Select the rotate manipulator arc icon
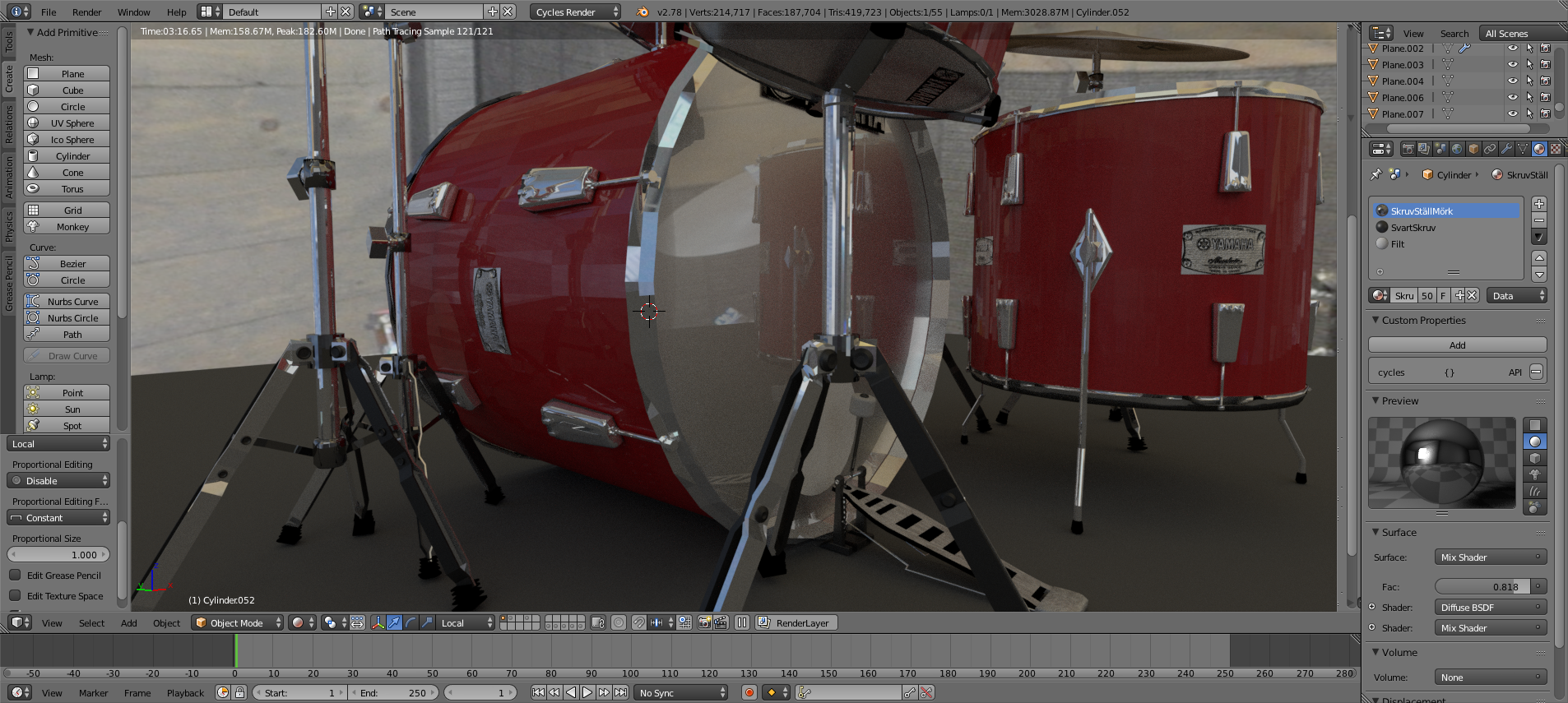Screen dimensions: 1568x703 (x=411, y=622)
